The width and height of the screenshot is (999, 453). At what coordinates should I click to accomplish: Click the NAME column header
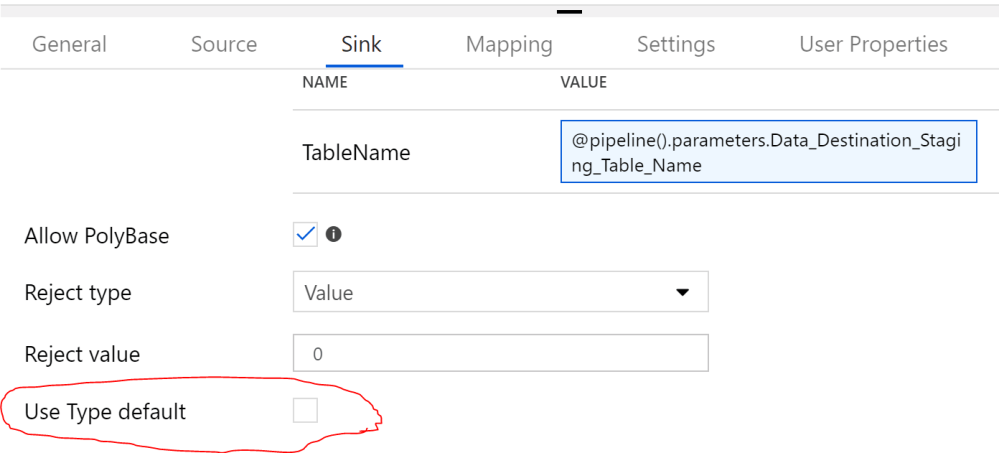325,82
